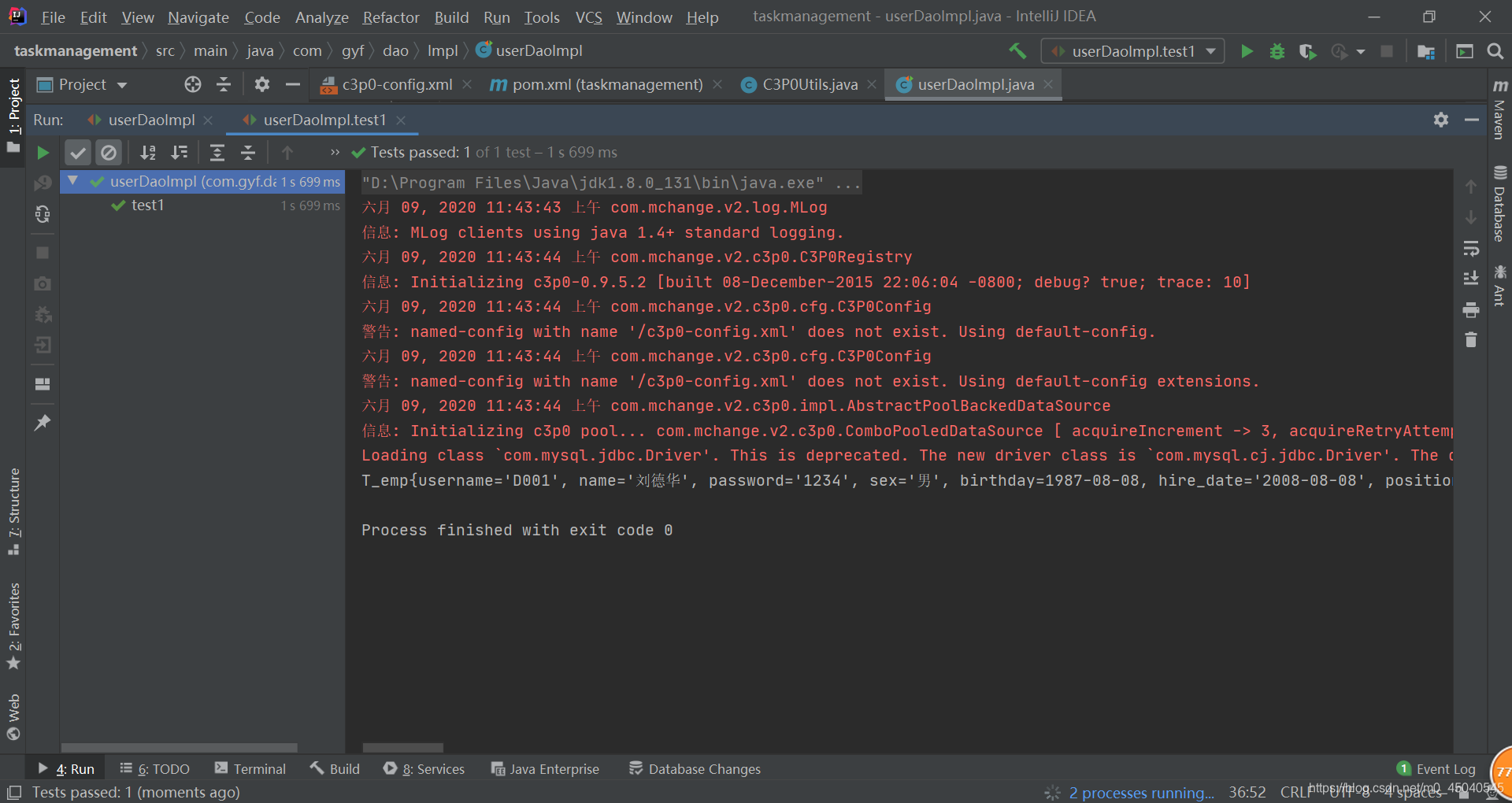Rerun the test via green play arrow
The height and width of the screenshot is (803, 1512).
(x=43, y=152)
